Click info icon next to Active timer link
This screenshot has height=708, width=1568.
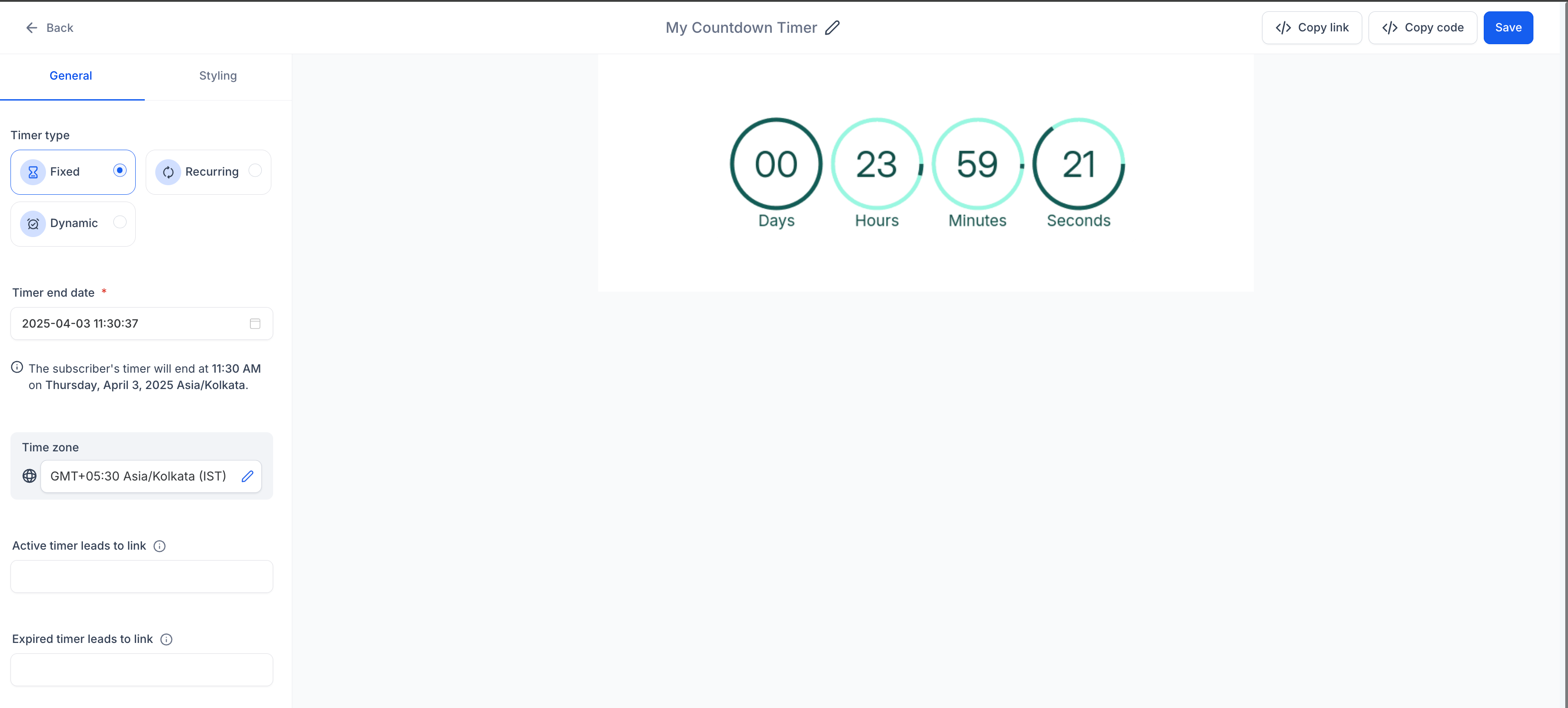click(159, 546)
